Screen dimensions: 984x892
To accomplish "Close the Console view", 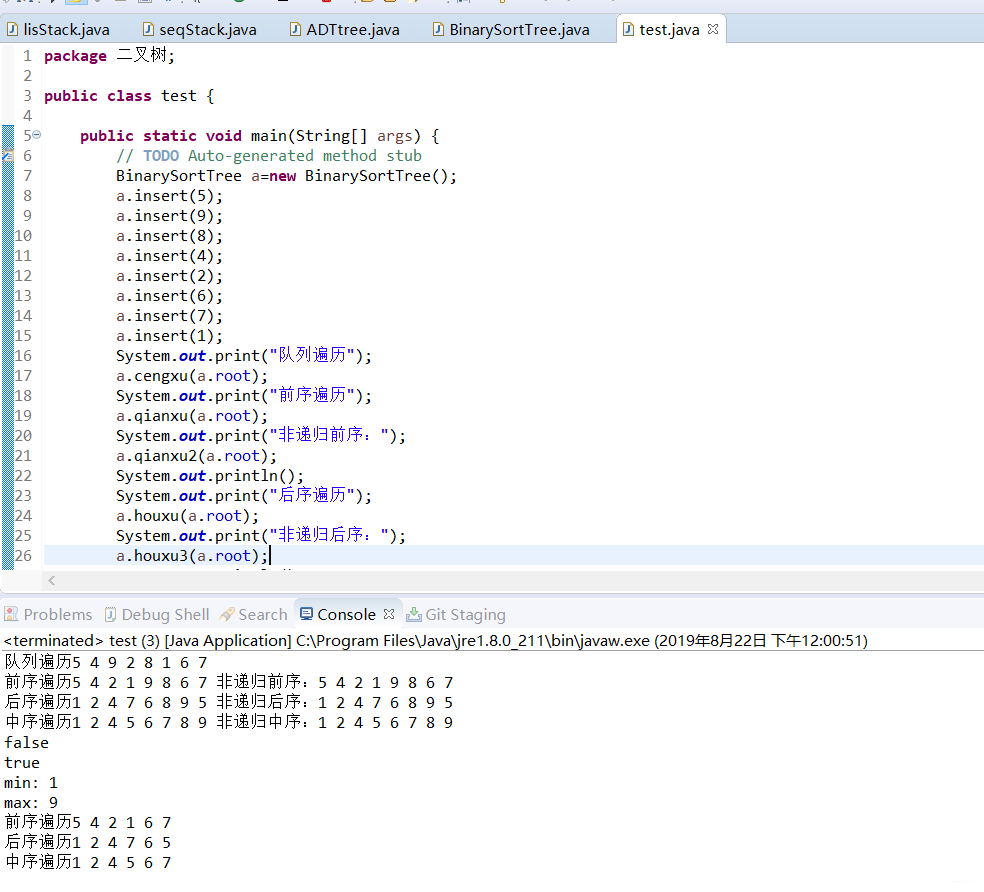I will click(389, 614).
